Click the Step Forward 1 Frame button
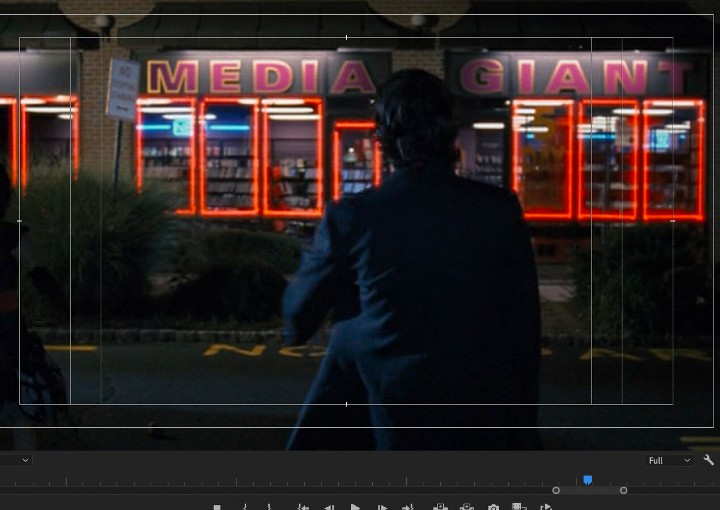The height and width of the screenshot is (510, 720). 382,507
